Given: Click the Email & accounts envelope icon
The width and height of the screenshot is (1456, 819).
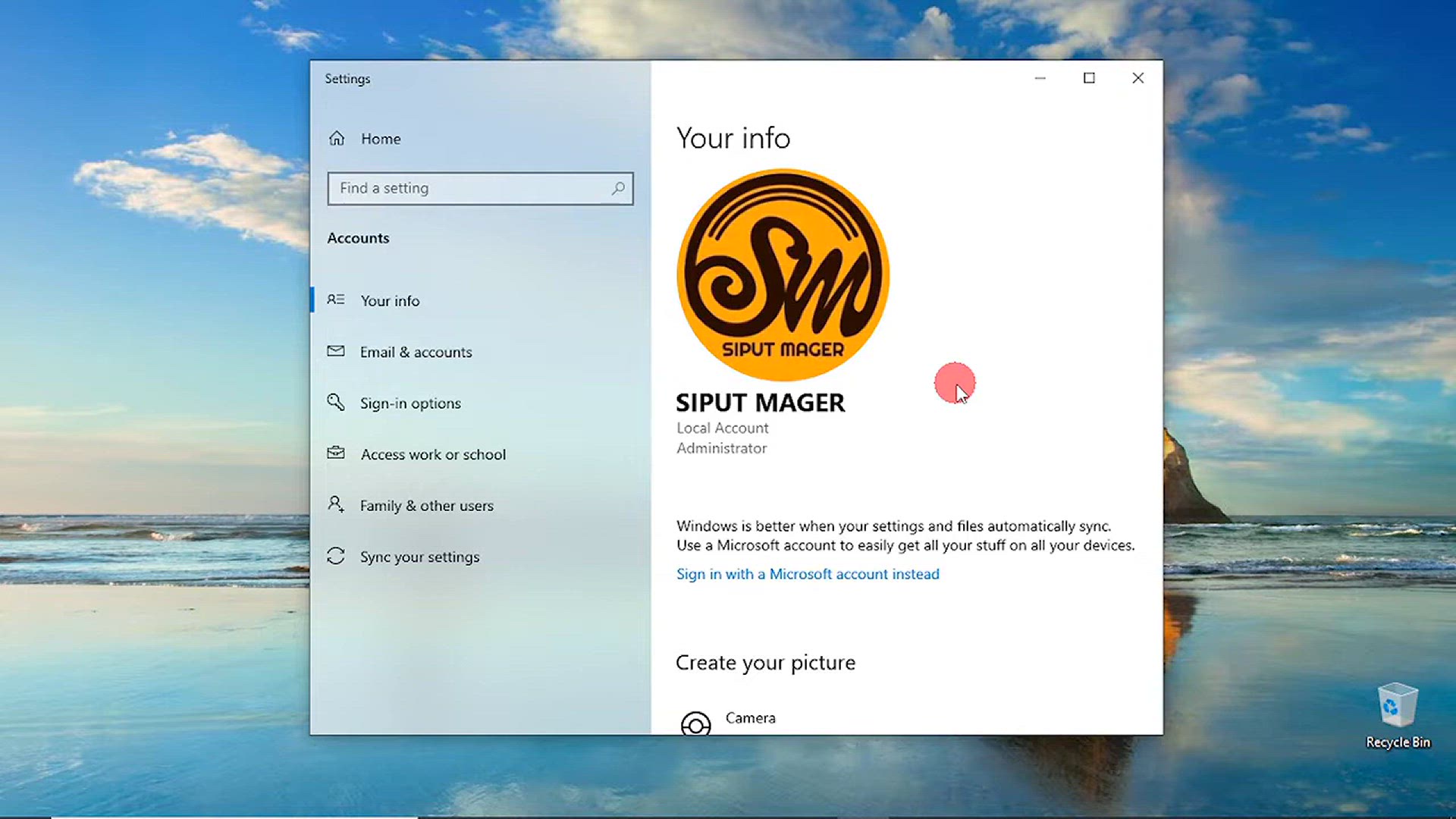Looking at the screenshot, I should 336,351.
